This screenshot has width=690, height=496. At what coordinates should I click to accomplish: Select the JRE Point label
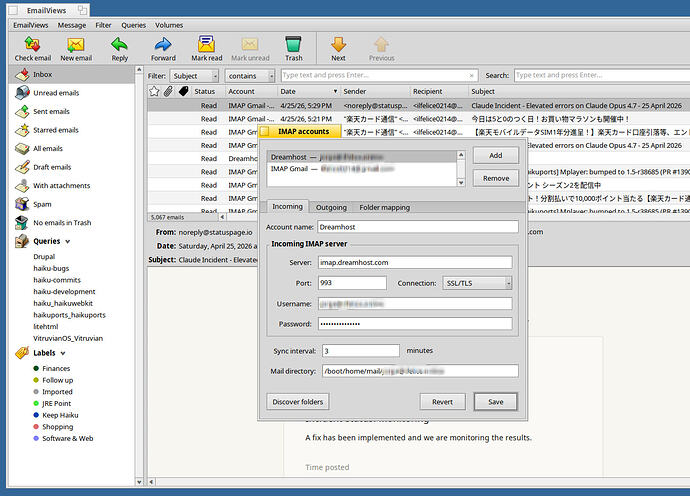pyautogui.click(x=56, y=403)
